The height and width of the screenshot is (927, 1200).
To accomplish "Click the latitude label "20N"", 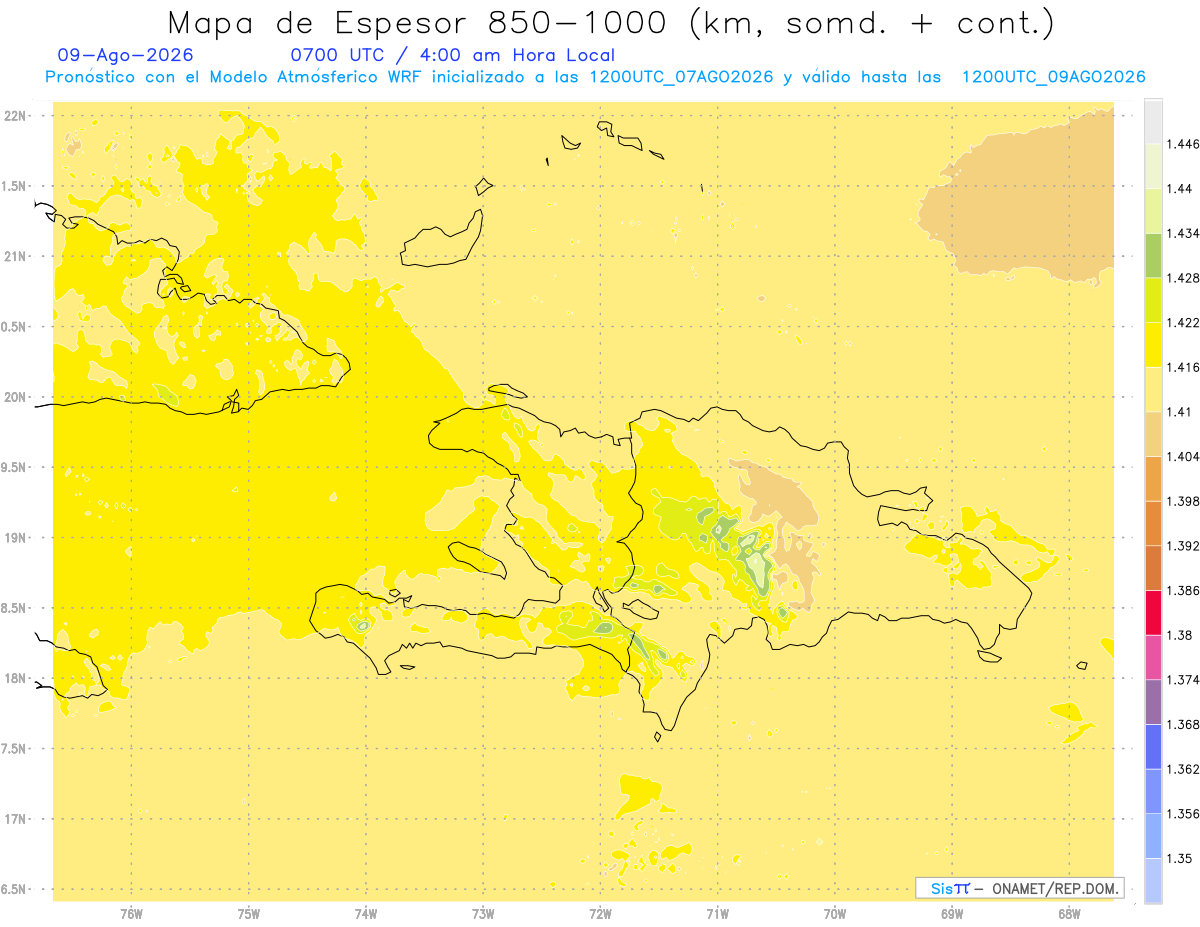I will (x=16, y=397).
